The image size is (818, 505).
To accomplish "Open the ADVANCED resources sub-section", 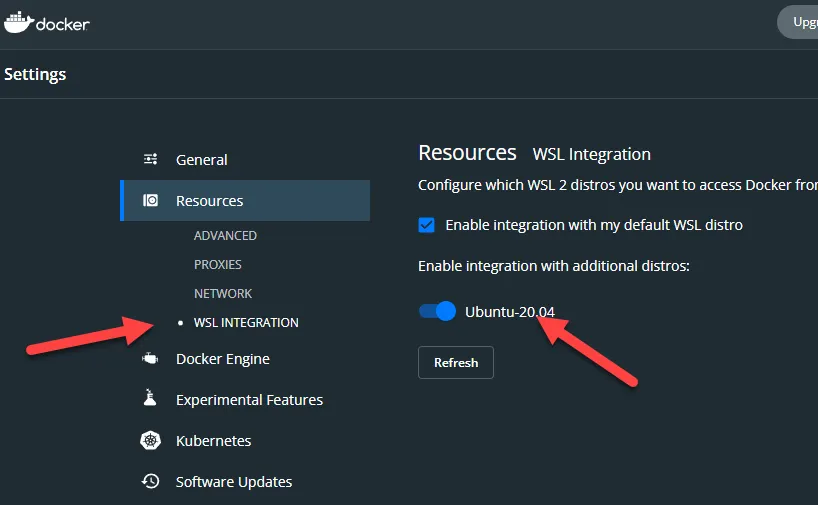I will [225, 236].
